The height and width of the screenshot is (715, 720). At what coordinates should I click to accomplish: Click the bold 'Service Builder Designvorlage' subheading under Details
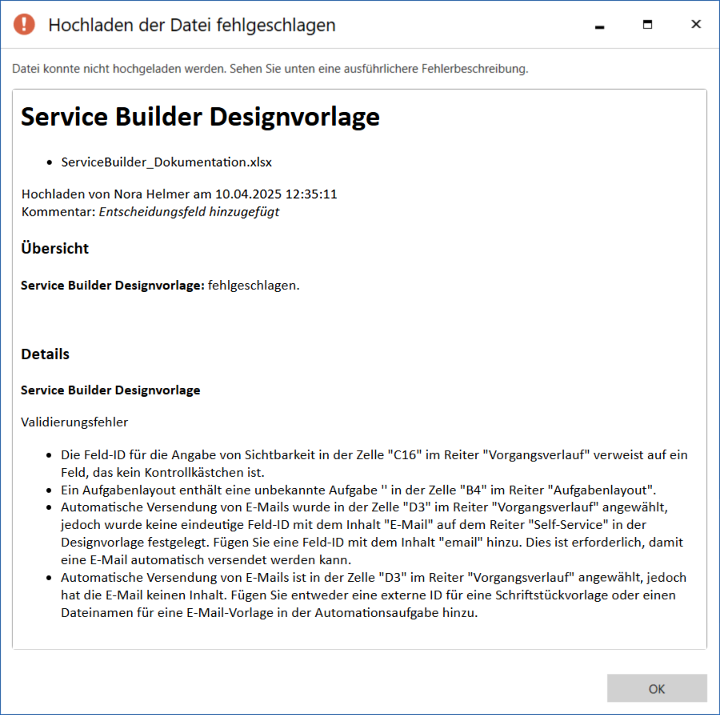point(110,389)
